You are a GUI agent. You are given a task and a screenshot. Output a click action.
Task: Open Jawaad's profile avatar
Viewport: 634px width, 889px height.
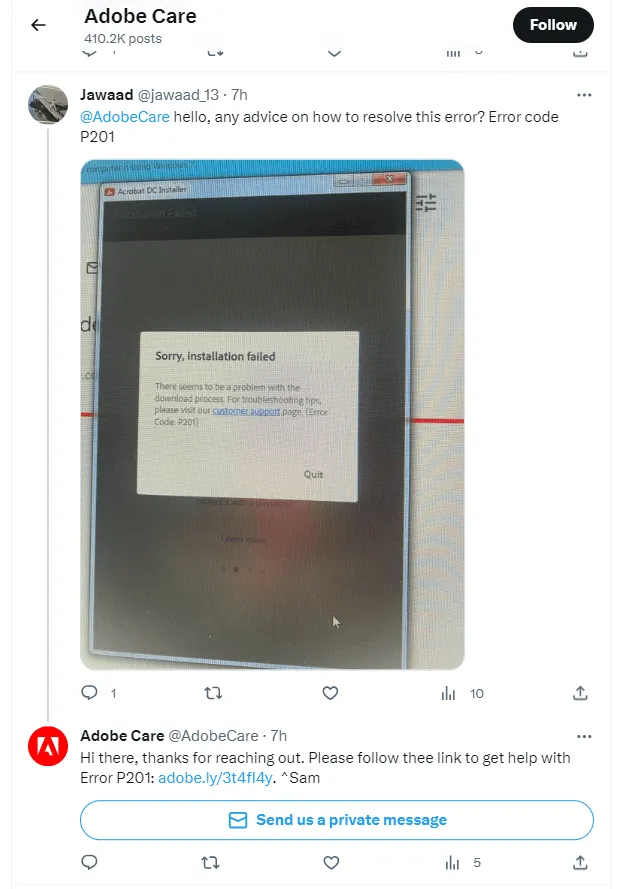[x=48, y=104]
